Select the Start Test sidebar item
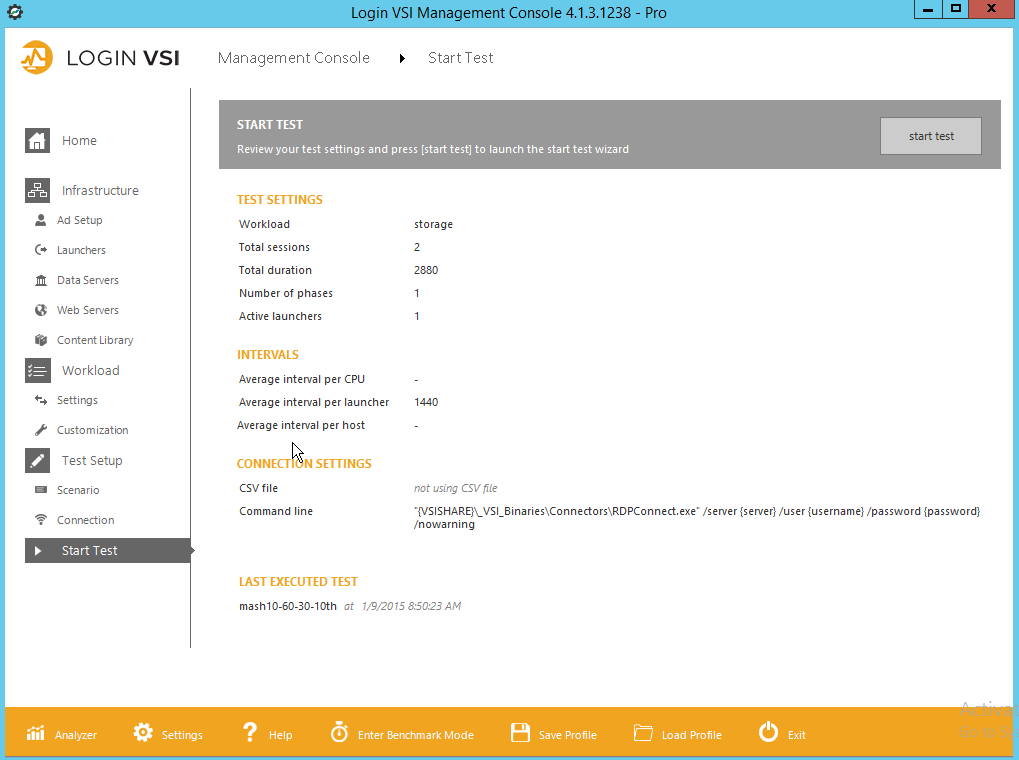The width and height of the screenshot is (1019, 760). click(x=108, y=551)
